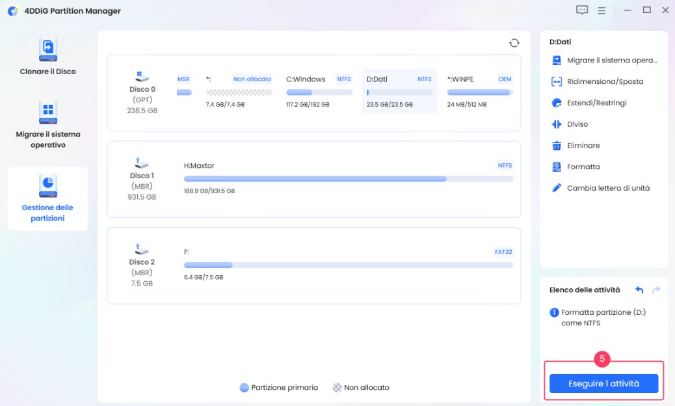This screenshot has height=406, width=675.
Task: Click the undo arrow in Elenco delle attività
Action: point(639,290)
